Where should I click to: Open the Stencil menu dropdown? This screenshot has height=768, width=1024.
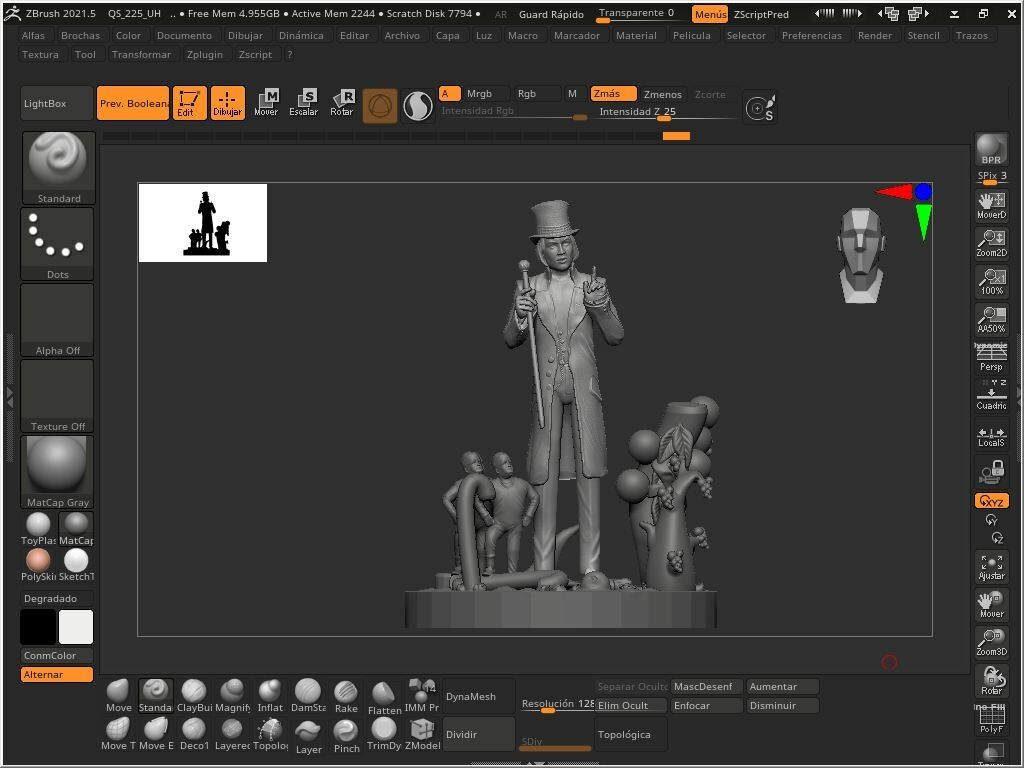923,35
